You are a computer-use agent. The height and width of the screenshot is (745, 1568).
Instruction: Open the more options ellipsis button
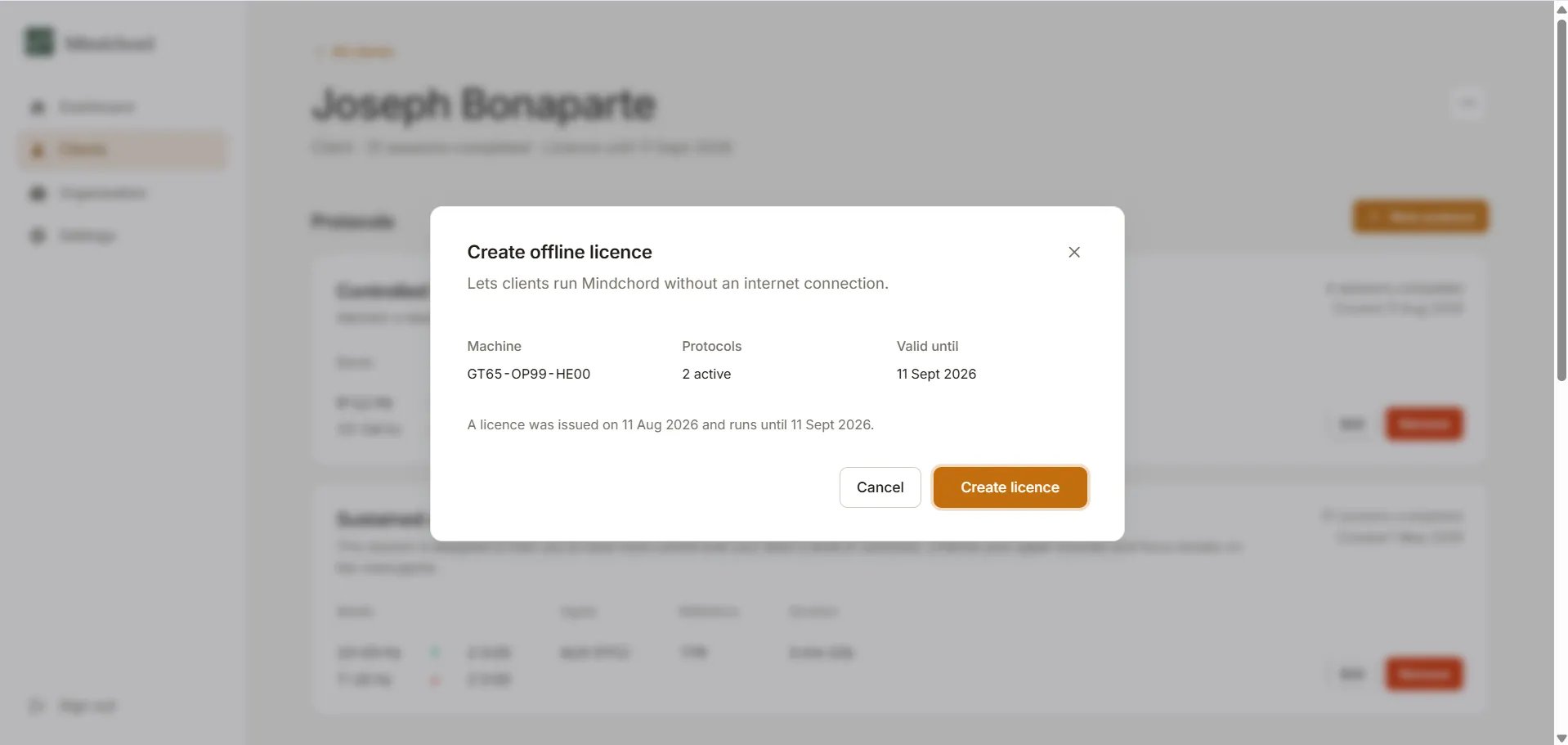1467,103
